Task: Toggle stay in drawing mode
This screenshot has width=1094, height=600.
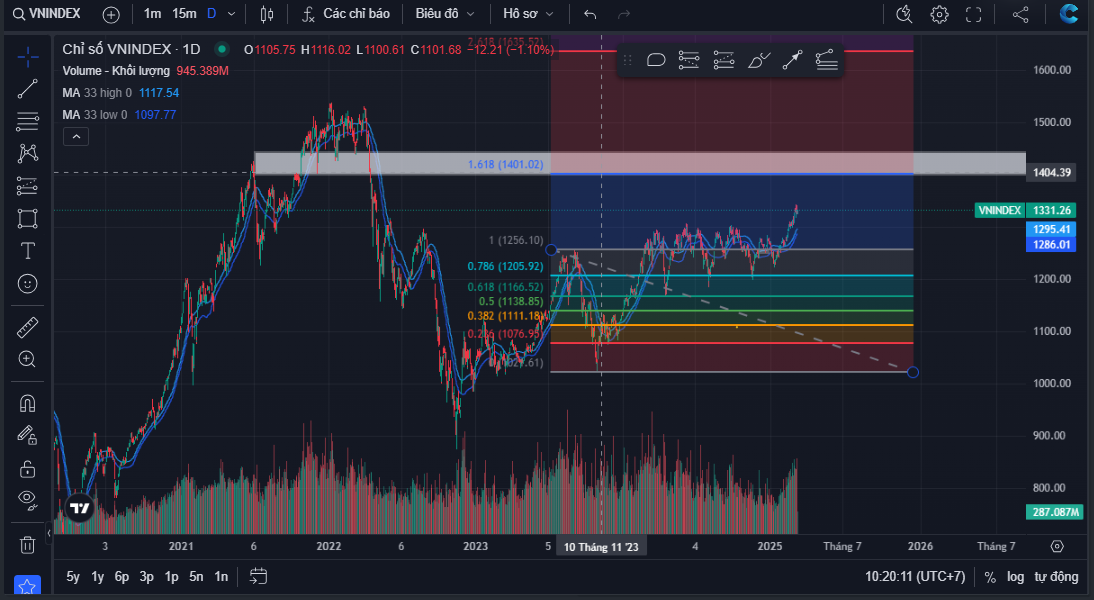Action: (x=27, y=435)
